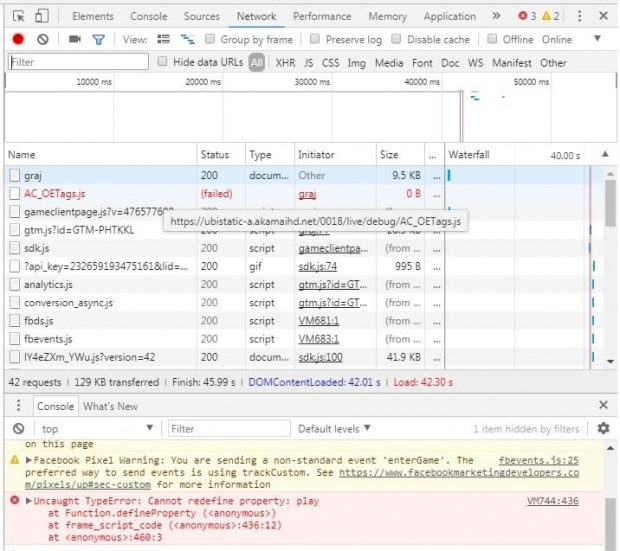Open the sdk.js:74 initiator link
This screenshot has height=551, width=620.
(x=318, y=266)
